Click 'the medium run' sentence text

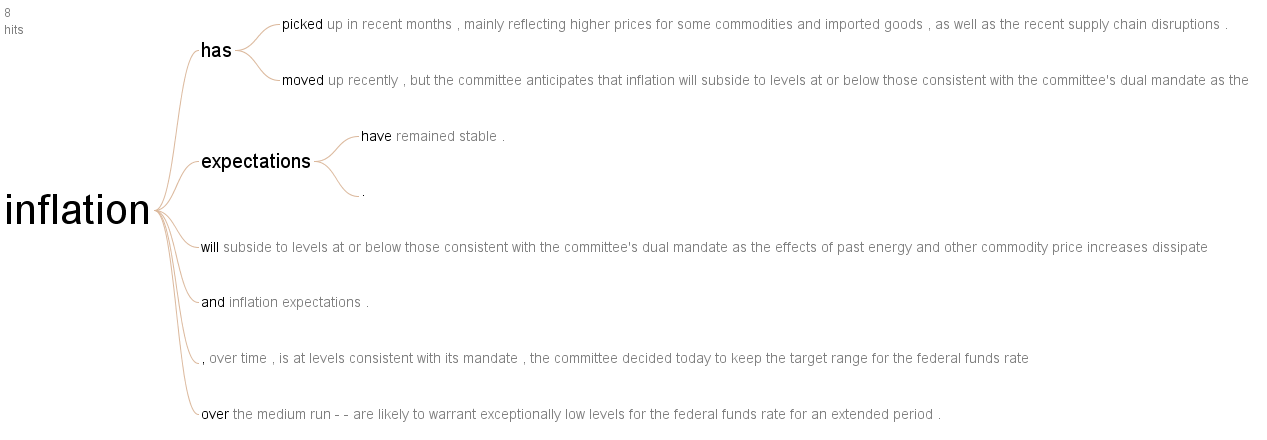tap(281, 414)
